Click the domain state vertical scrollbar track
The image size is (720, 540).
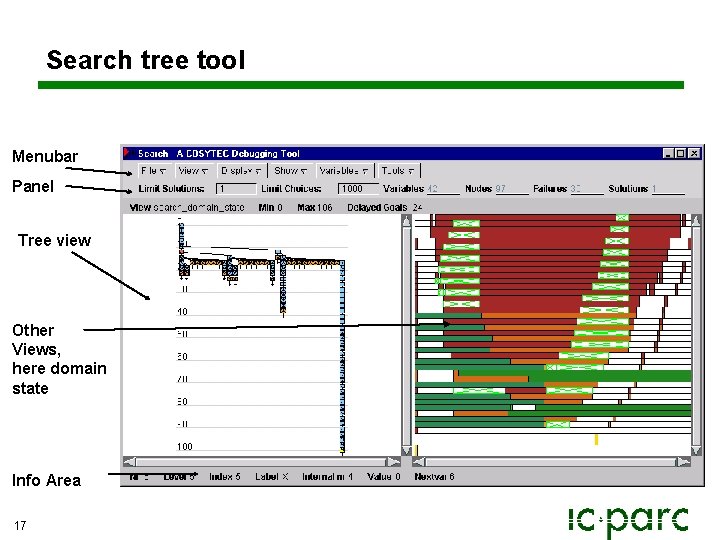pos(696,335)
